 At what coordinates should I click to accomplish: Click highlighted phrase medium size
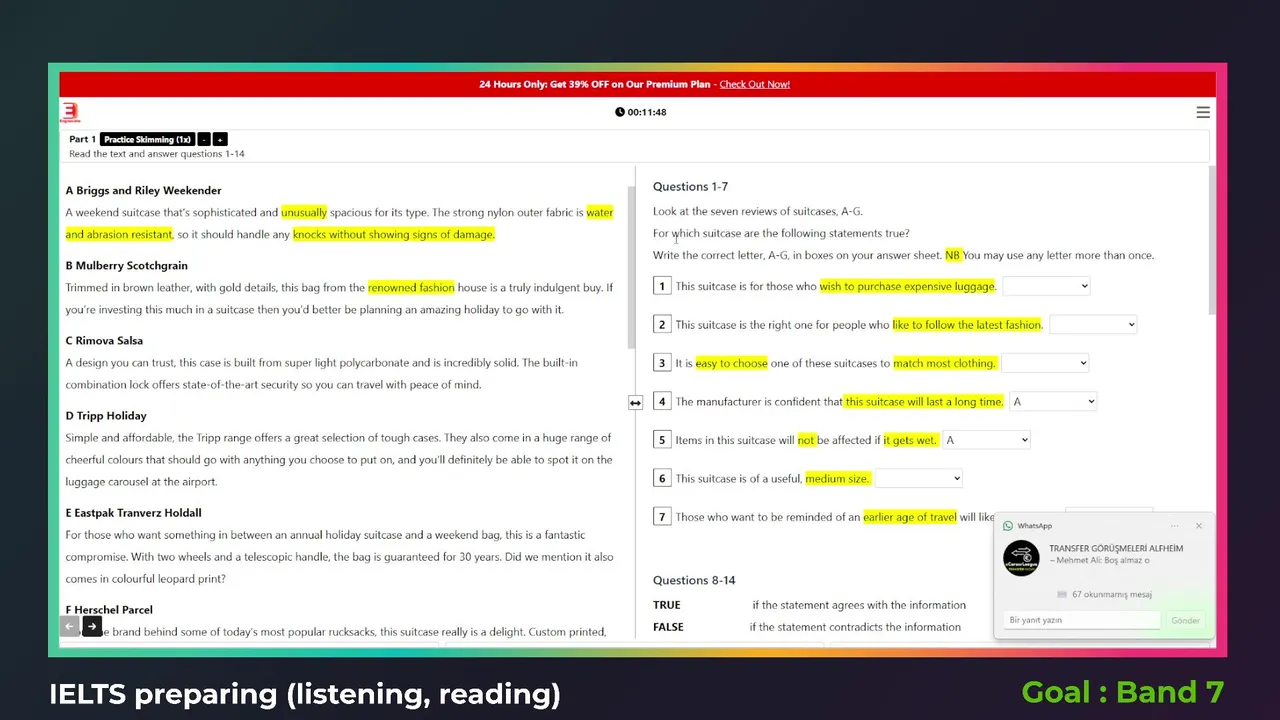coord(838,478)
